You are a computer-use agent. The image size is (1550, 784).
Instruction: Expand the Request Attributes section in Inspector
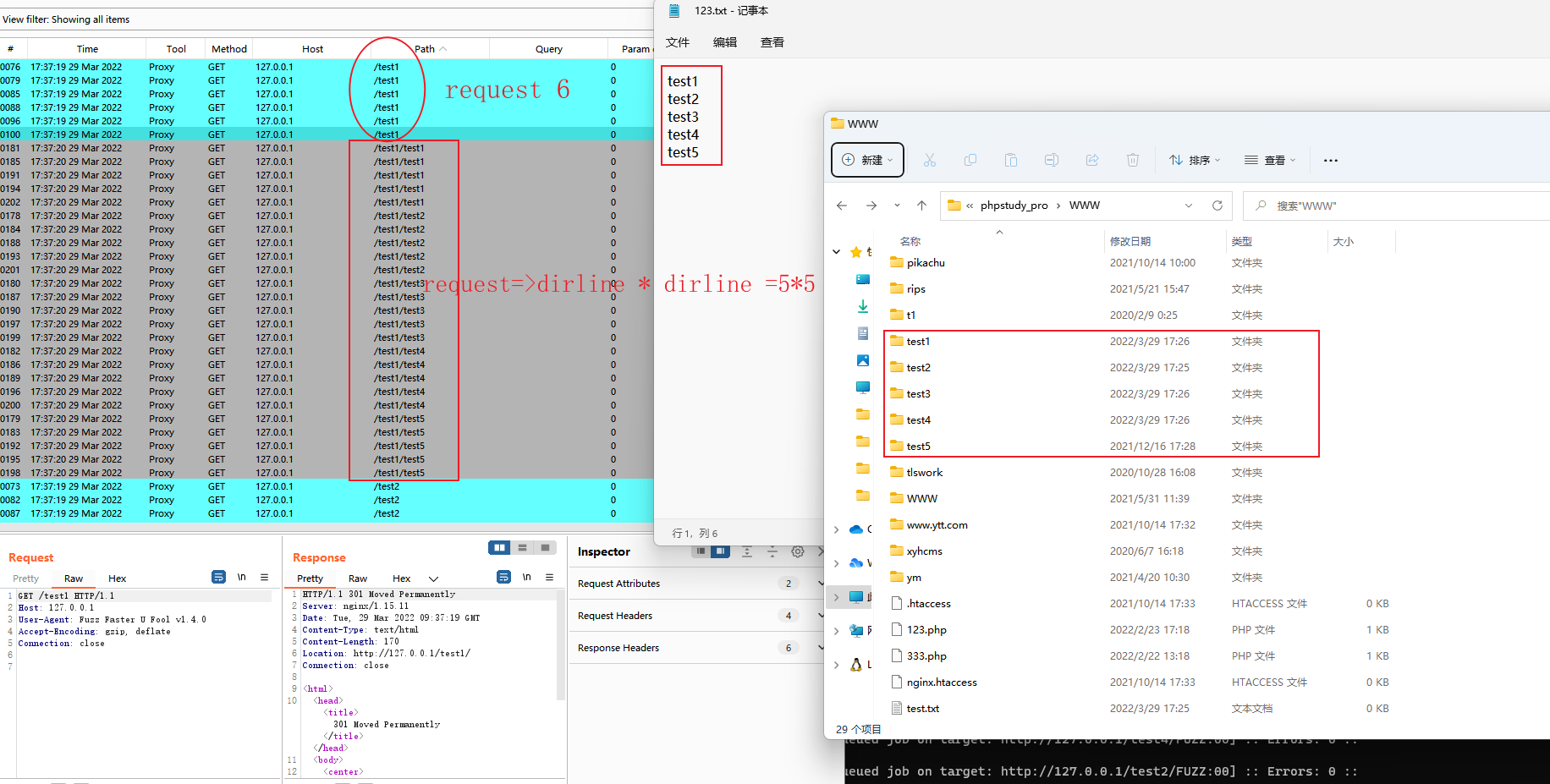coord(819,583)
